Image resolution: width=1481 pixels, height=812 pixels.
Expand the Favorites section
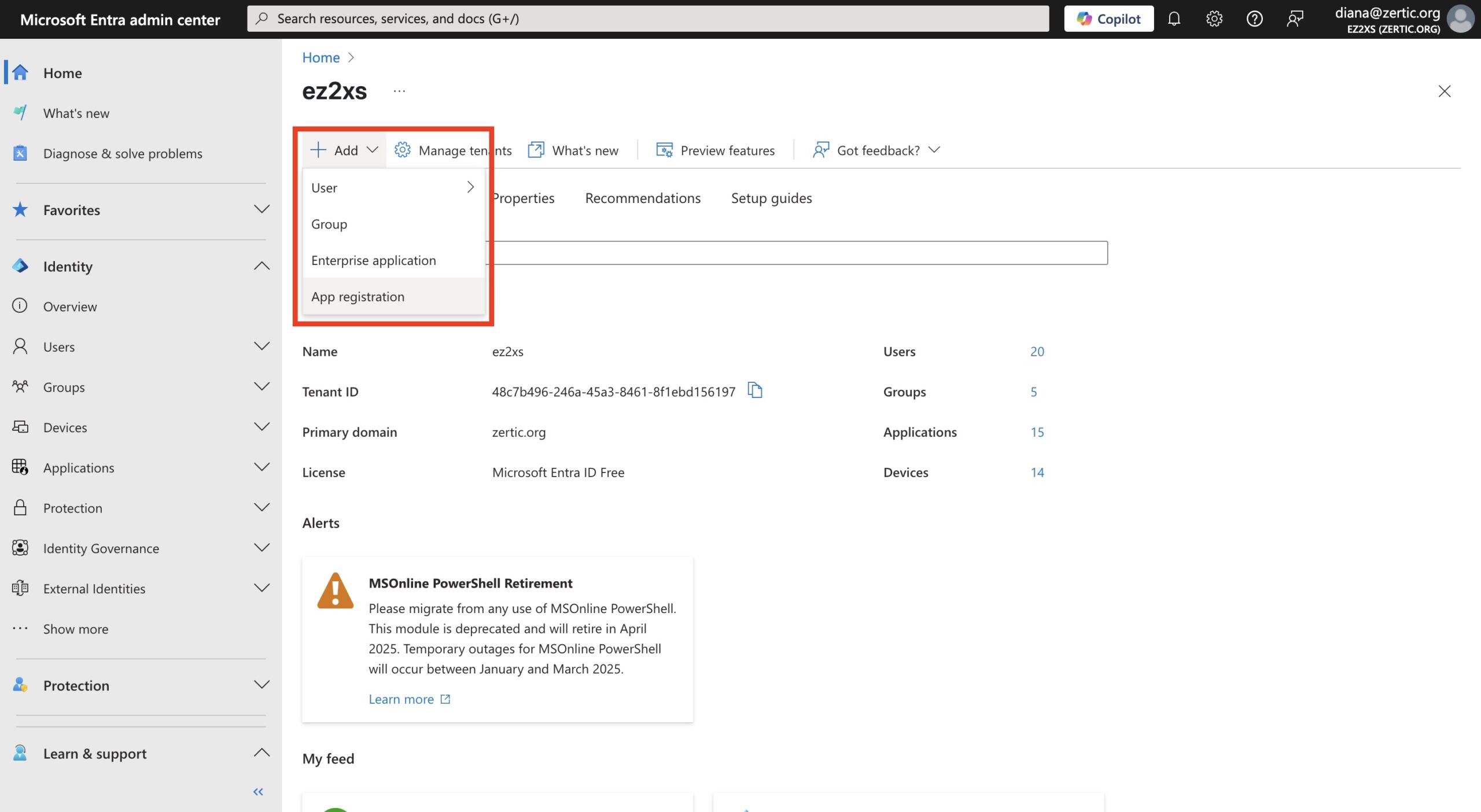261,209
